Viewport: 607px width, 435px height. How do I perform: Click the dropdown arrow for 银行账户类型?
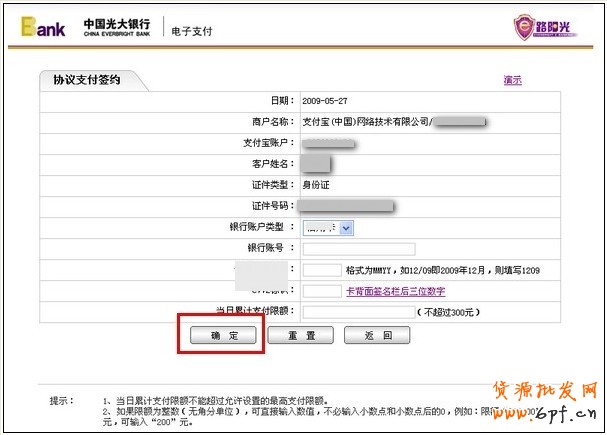click(346, 228)
